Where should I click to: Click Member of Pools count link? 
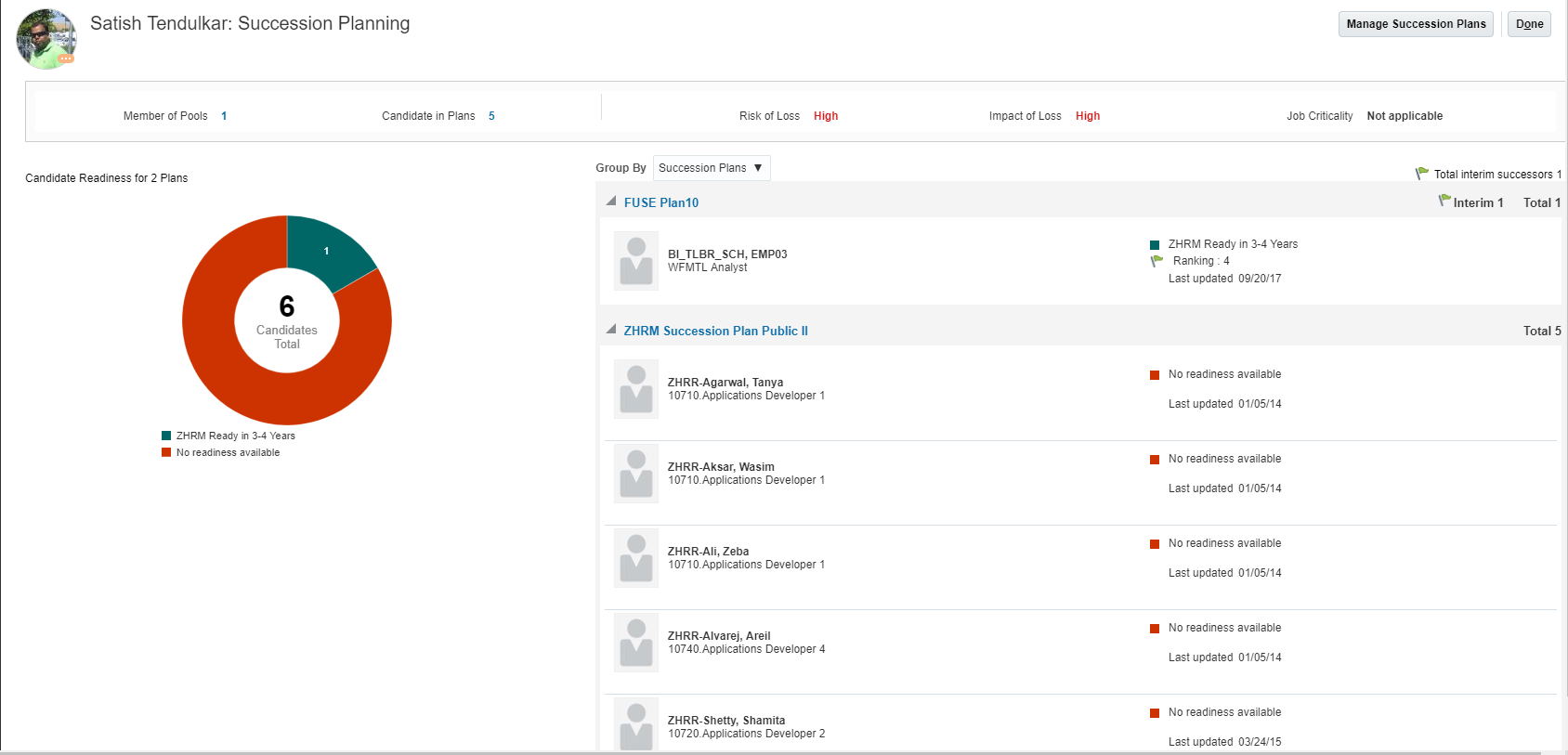(224, 116)
